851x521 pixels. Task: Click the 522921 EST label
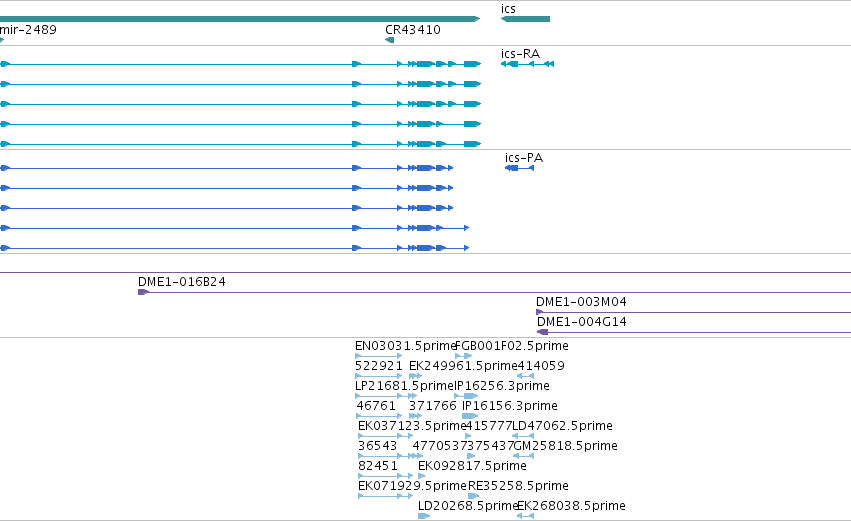[379, 366]
